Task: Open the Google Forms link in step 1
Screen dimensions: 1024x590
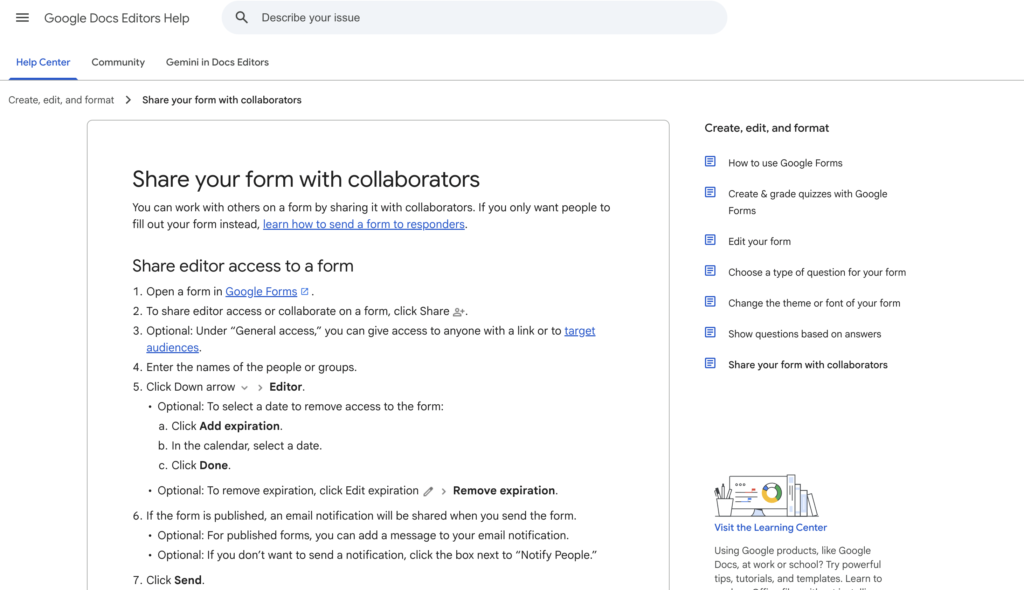Action: (261, 291)
